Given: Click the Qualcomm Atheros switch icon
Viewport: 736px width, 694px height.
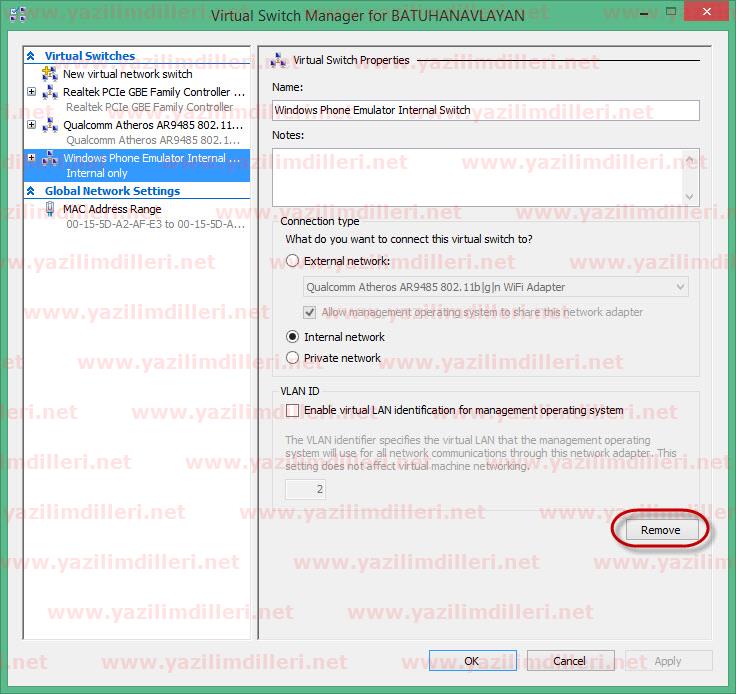Looking at the screenshot, I should (x=50, y=125).
